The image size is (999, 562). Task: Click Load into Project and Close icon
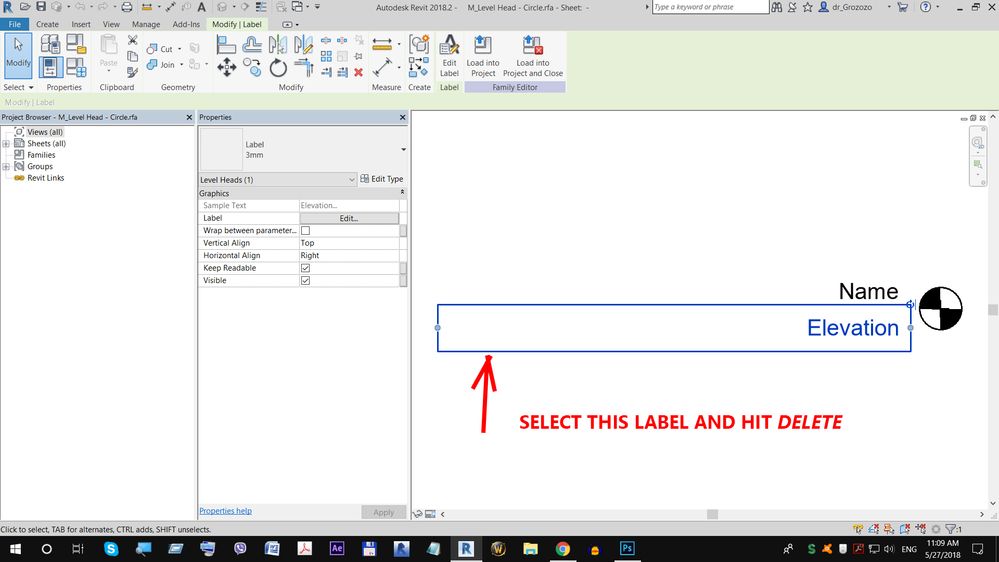533,56
